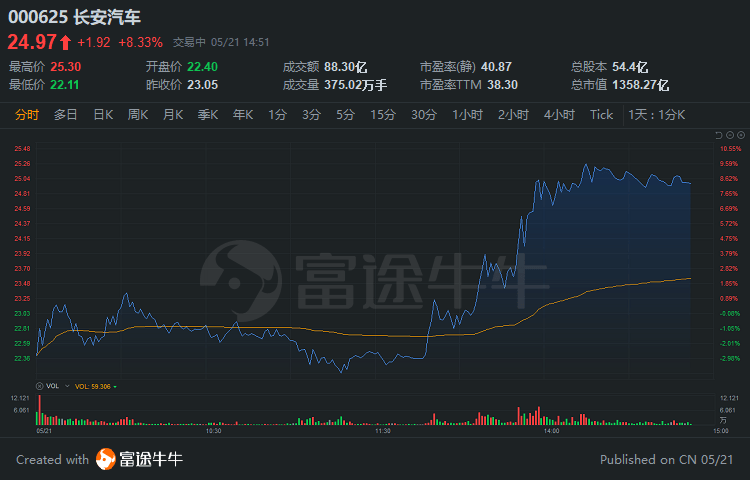Click the 最高价 value 25.30

pyautogui.click(x=66, y=66)
